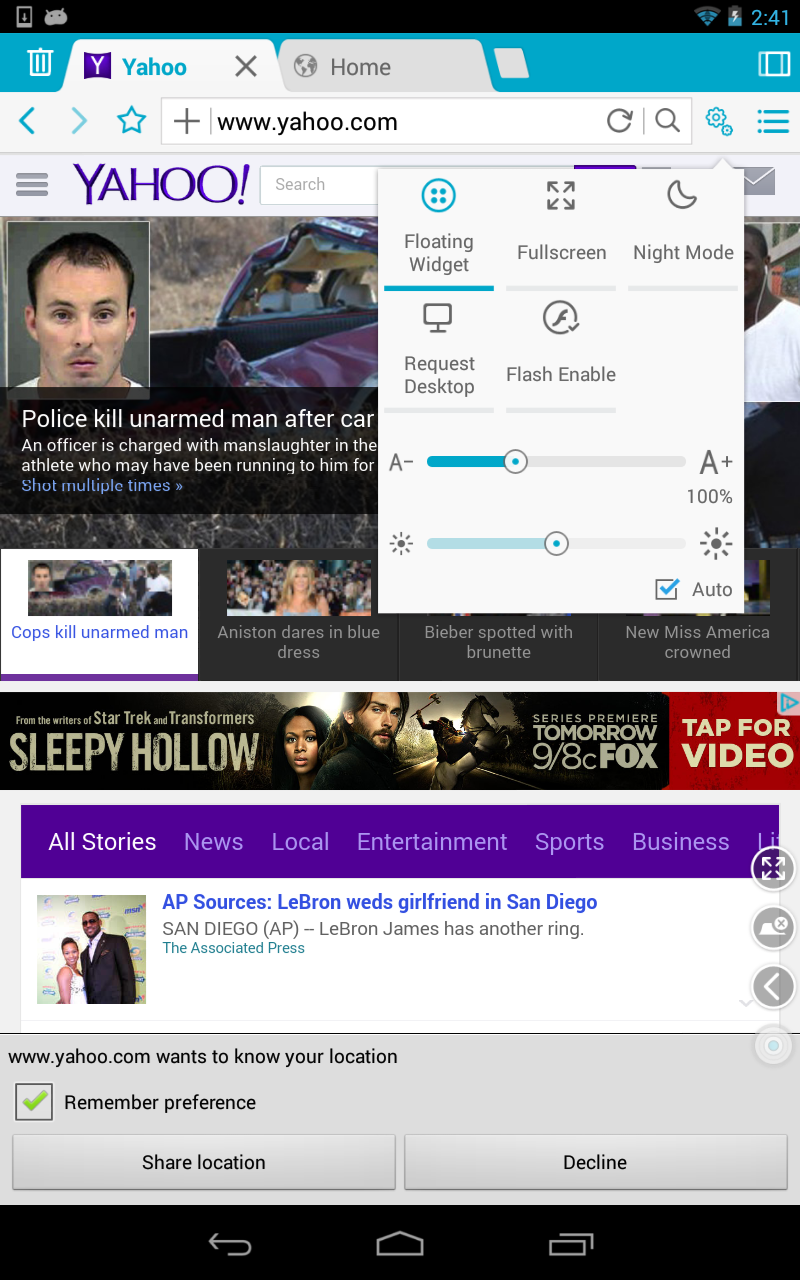This screenshot has height=1280, width=800.
Task: Bookmark this page with the star
Action: pyautogui.click(x=132, y=121)
